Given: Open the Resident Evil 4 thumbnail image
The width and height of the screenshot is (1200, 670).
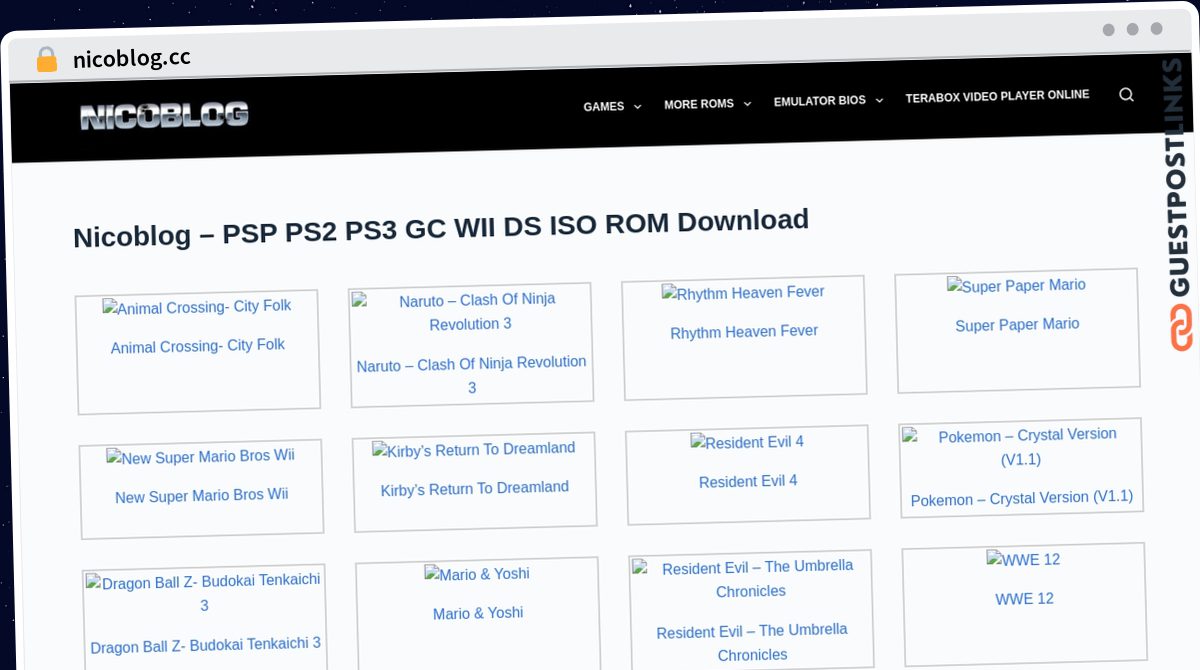Looking at the screenshot, I should tap(747, 442).
